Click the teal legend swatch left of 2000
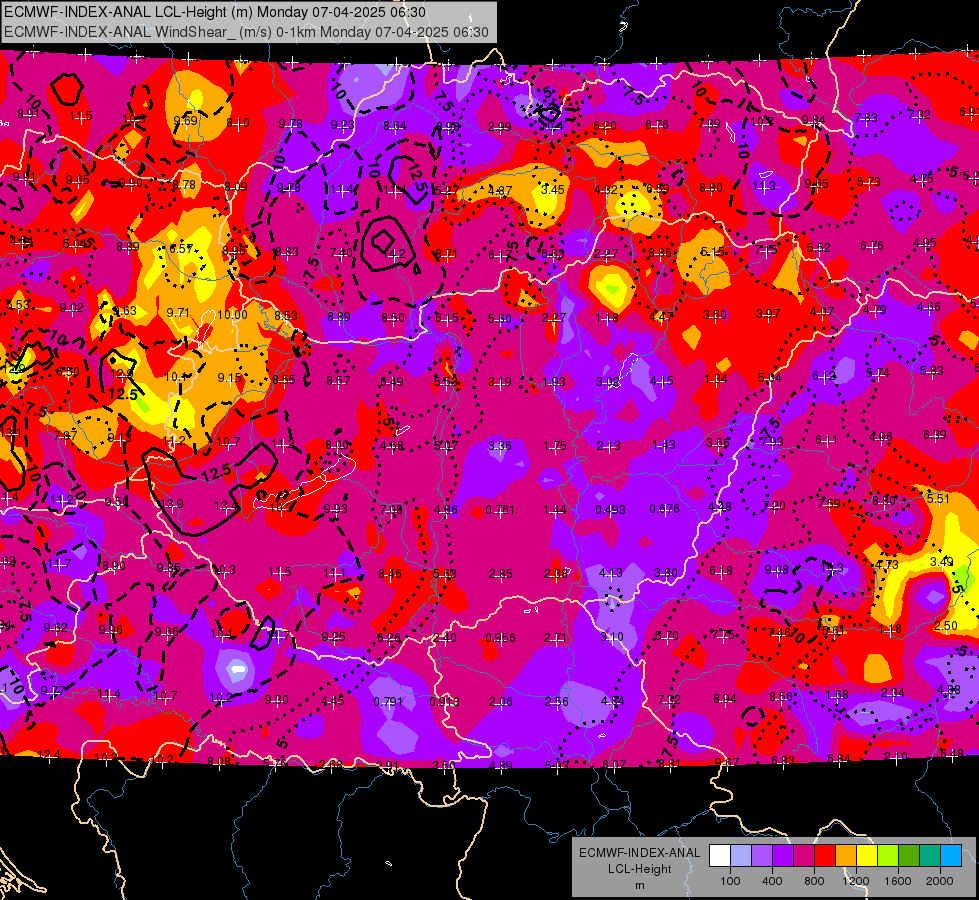Viewport: 979px width, 900px height. (930, 856)
